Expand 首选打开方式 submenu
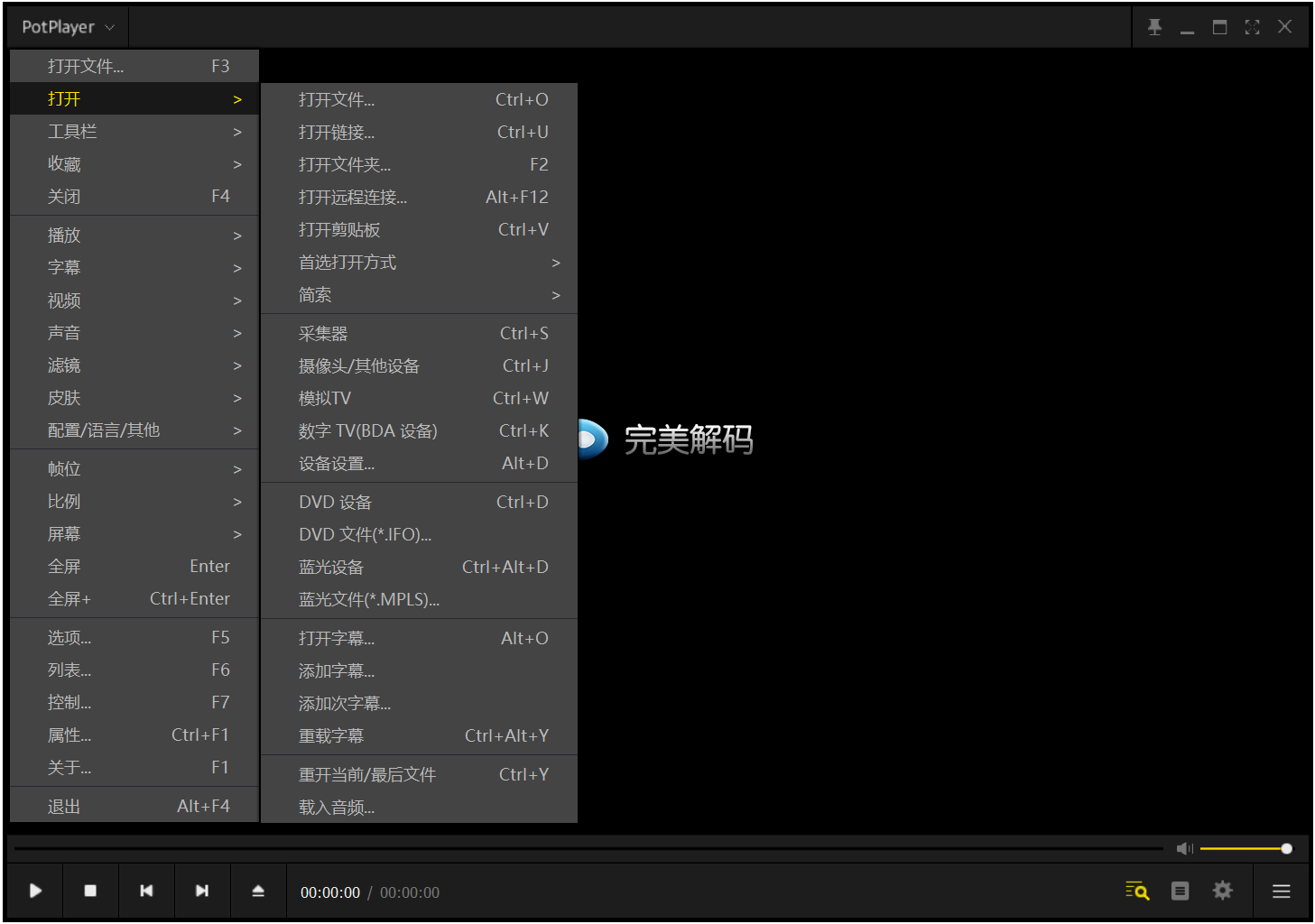The height and width of the screenshot is (924, 1315). [x=419, y=263]
